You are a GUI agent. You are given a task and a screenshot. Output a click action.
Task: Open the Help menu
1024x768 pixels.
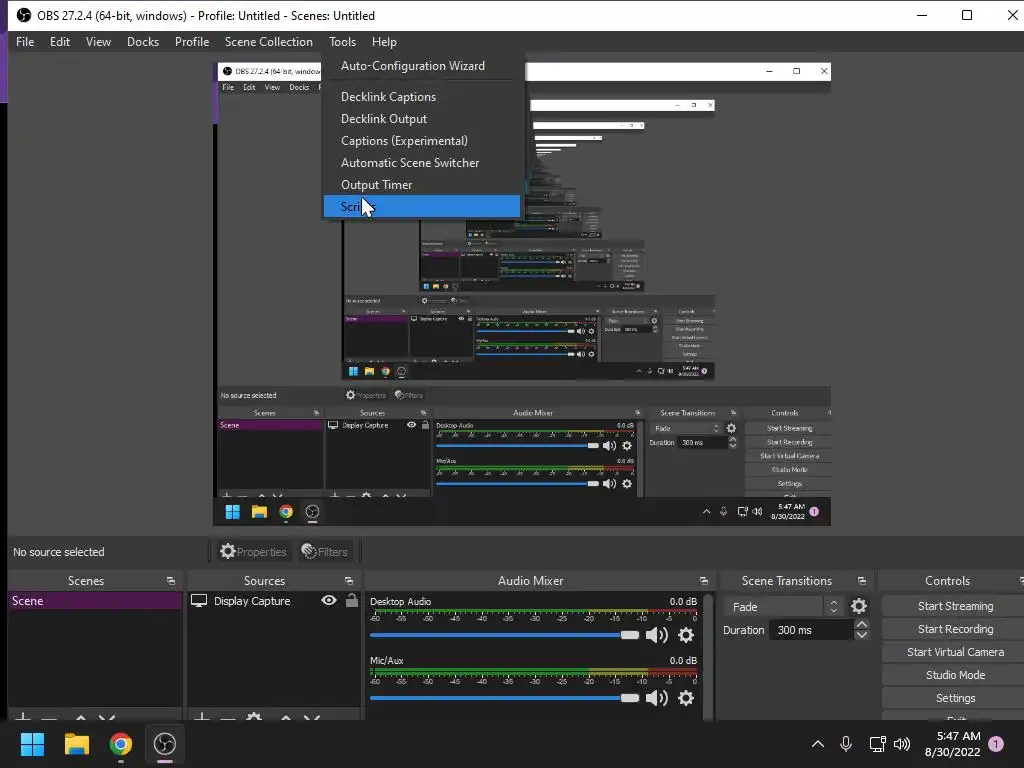[384, 42]
